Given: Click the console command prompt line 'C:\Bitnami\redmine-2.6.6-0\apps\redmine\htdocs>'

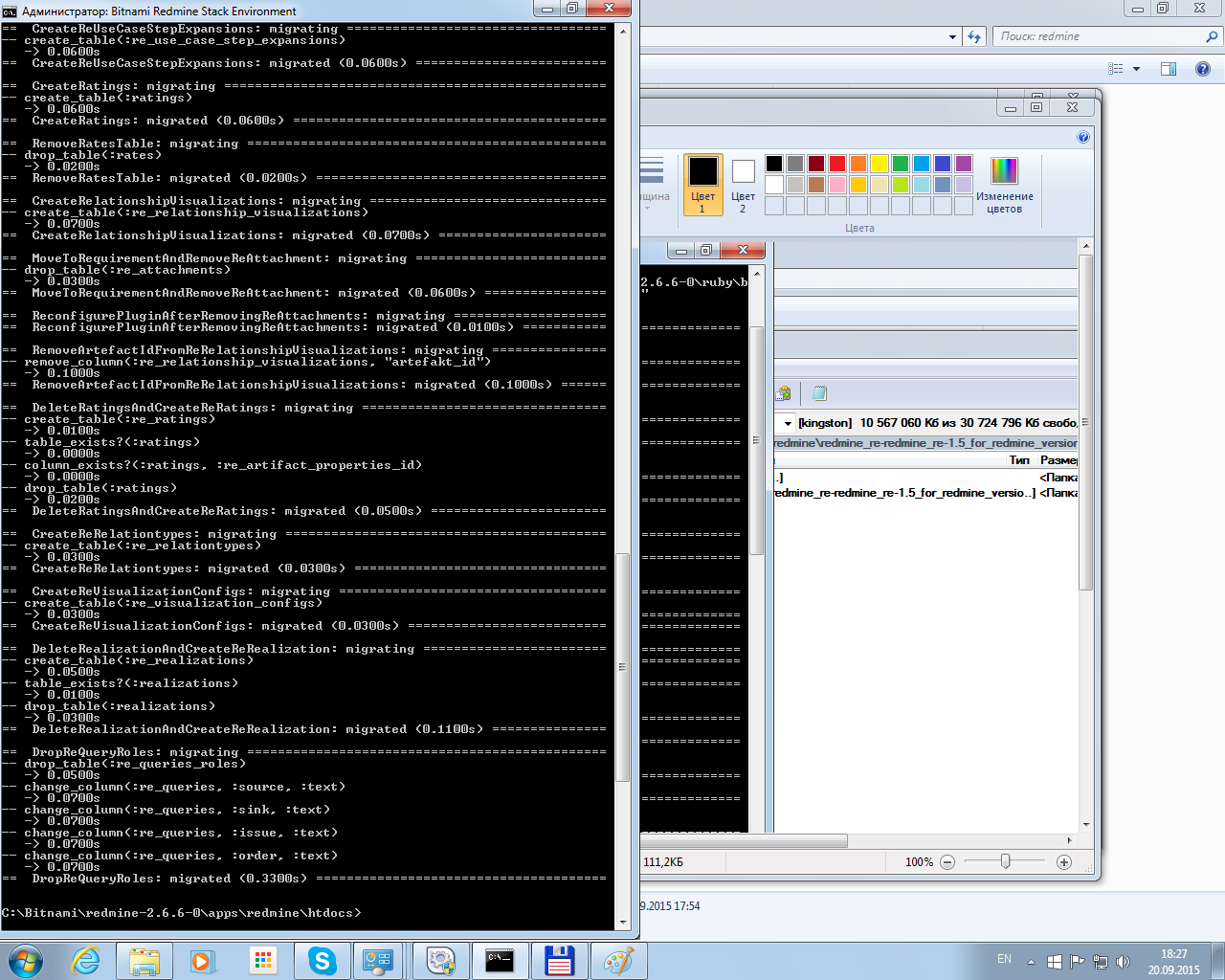Looking at the screenshot, I should click(x=182, y=913).
